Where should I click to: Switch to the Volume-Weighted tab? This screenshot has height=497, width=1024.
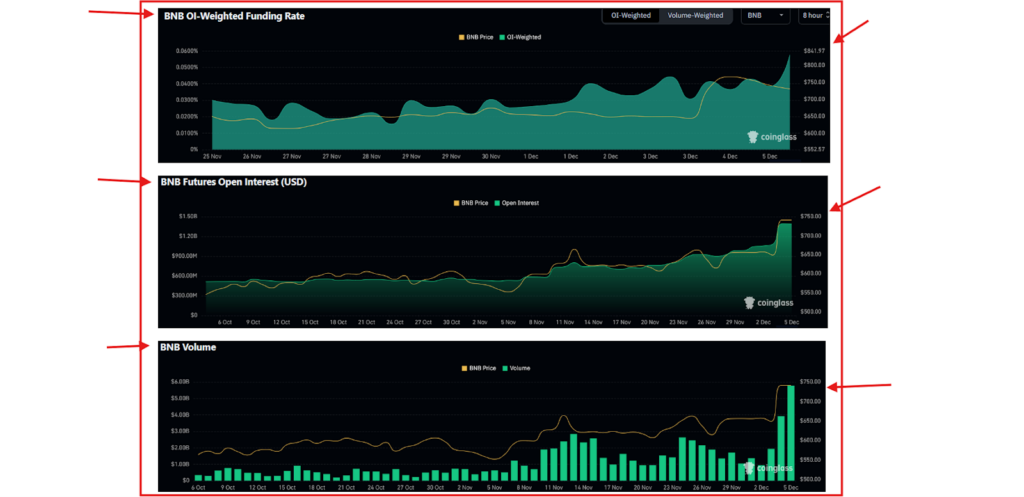click(x=695, y=15)
